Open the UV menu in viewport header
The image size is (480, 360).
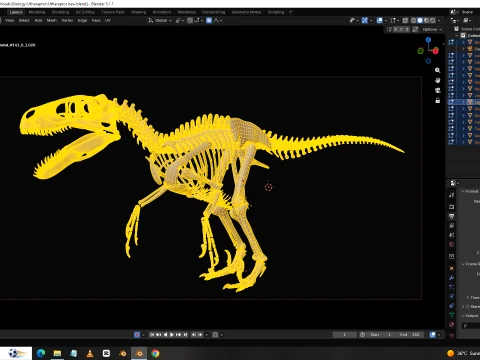pos(108,20)
